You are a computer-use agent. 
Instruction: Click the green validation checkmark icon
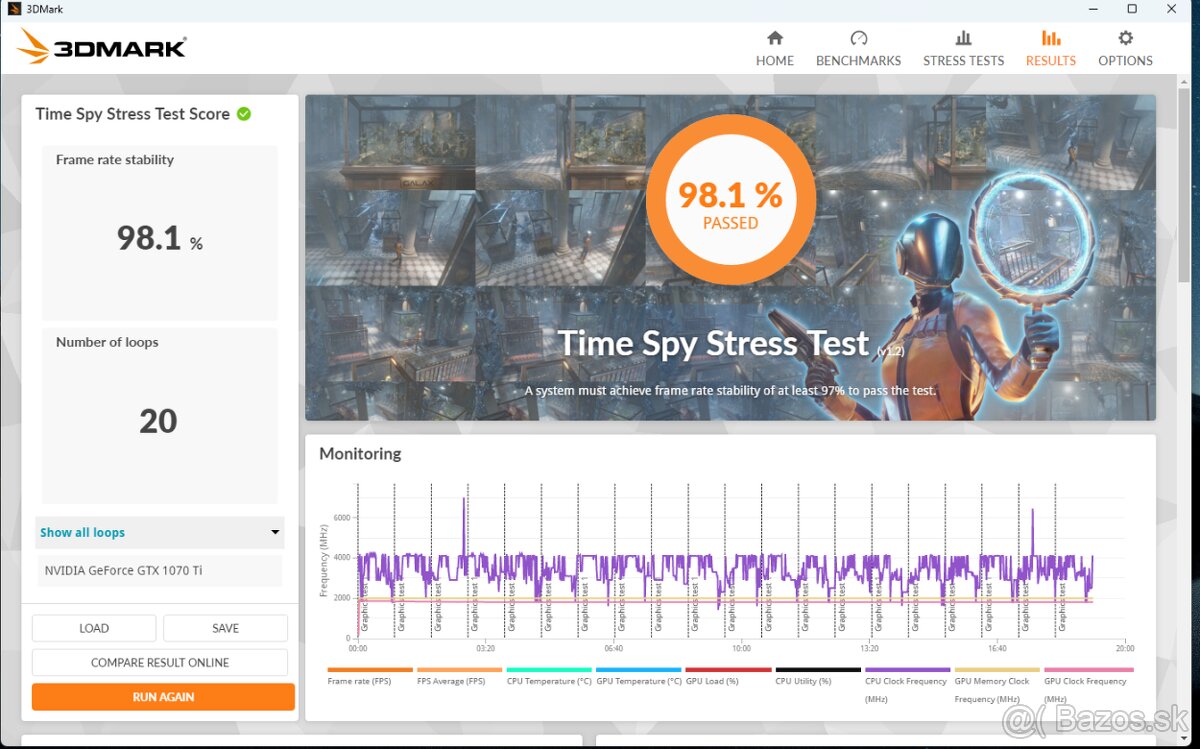244,114
